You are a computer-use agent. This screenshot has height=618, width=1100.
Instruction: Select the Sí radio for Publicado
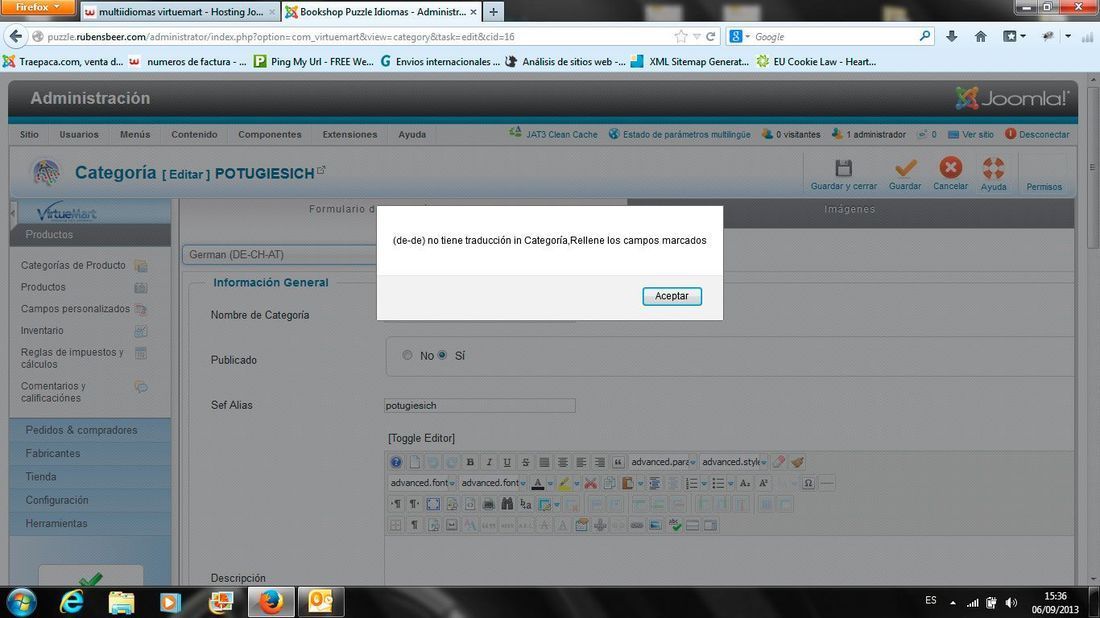442,355
